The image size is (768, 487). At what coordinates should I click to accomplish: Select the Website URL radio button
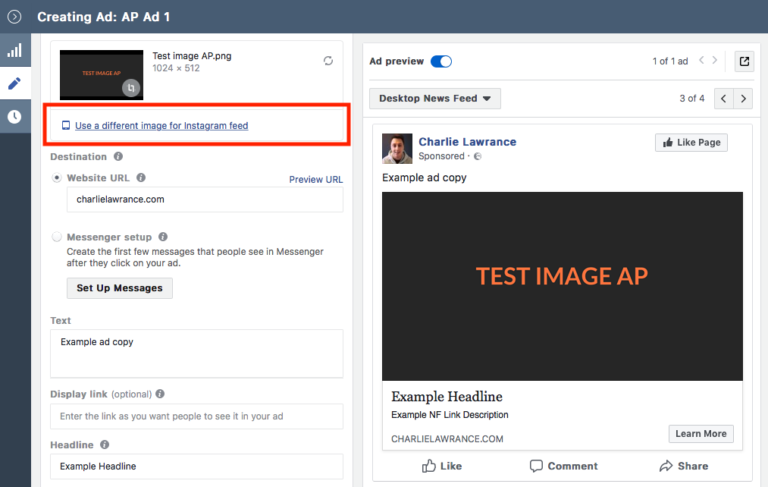tap(57, 178)
